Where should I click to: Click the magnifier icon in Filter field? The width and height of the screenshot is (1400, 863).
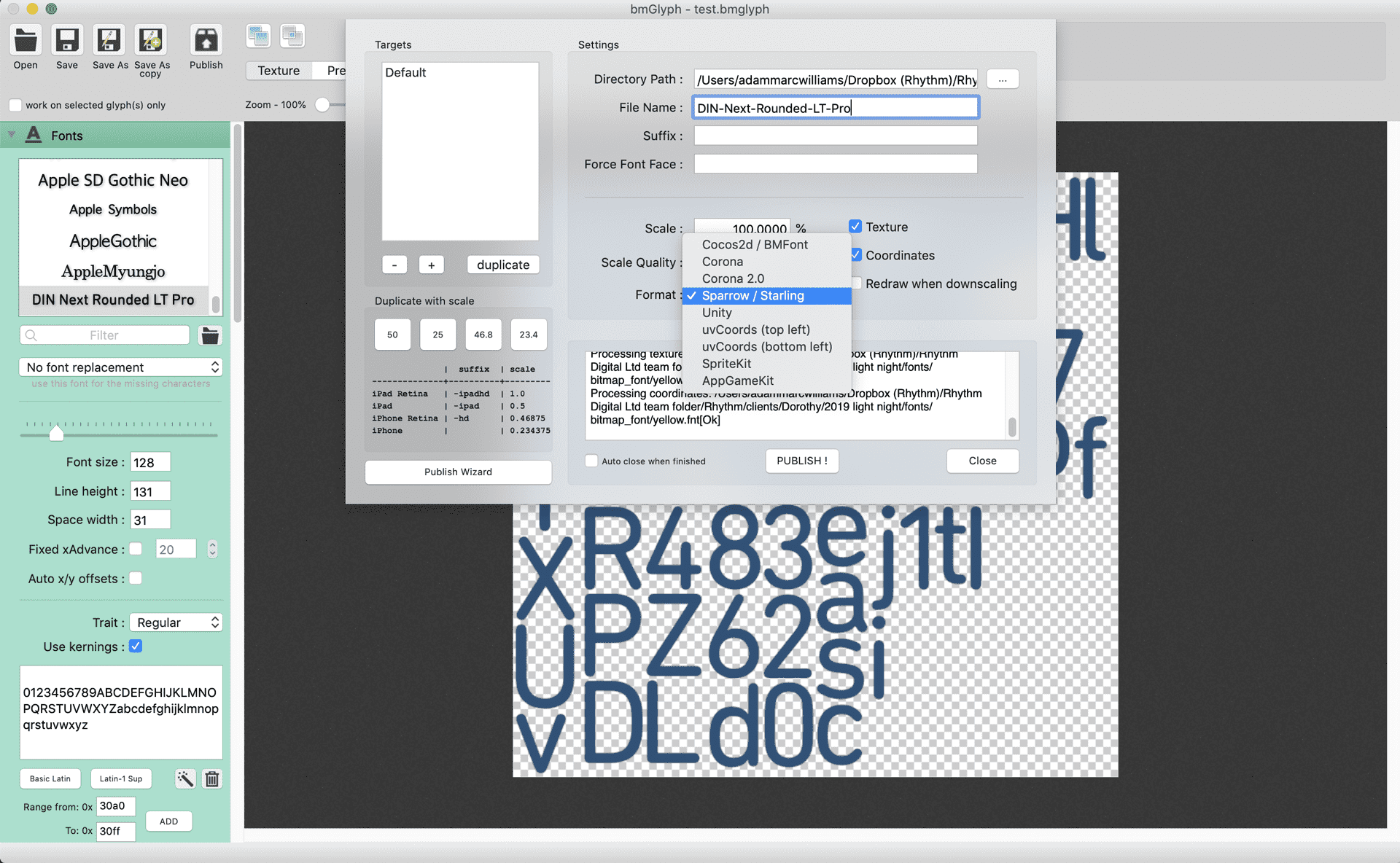[31, 335]
